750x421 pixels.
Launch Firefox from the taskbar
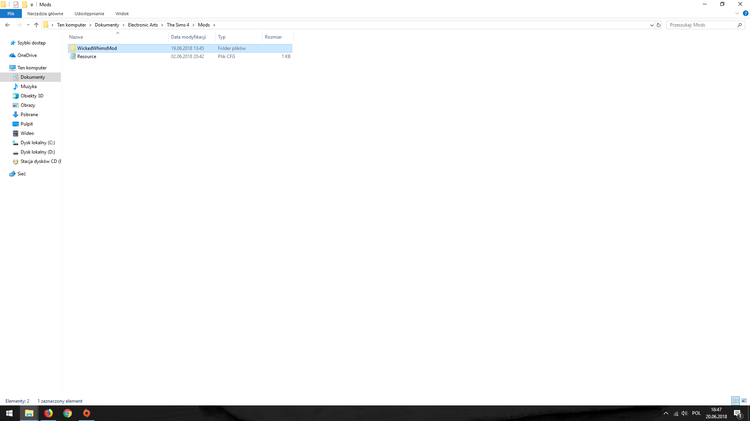pyautogui.click(x=48, y=413)
